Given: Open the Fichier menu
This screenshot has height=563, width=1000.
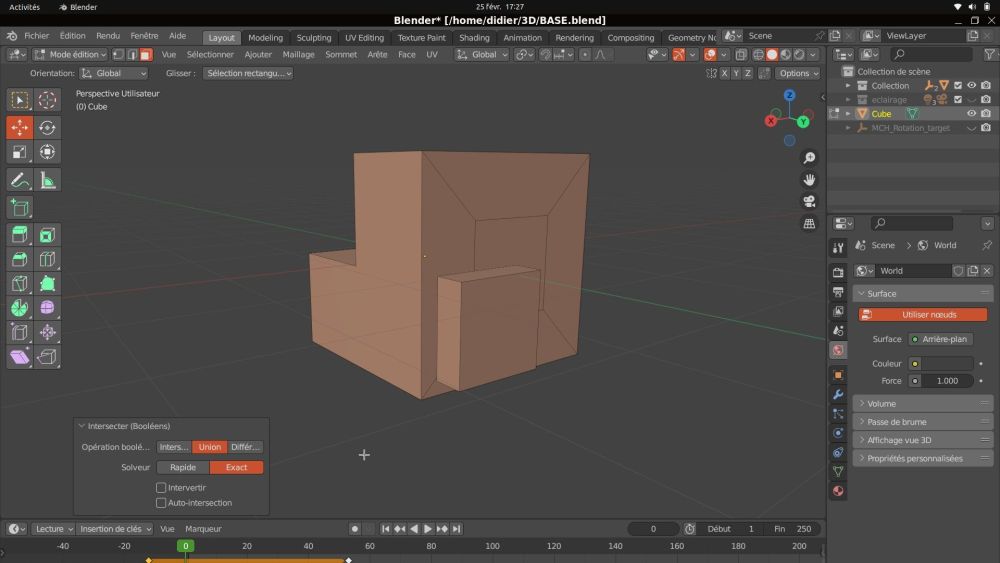Looking at the screenshot, I should coord(36,36).
